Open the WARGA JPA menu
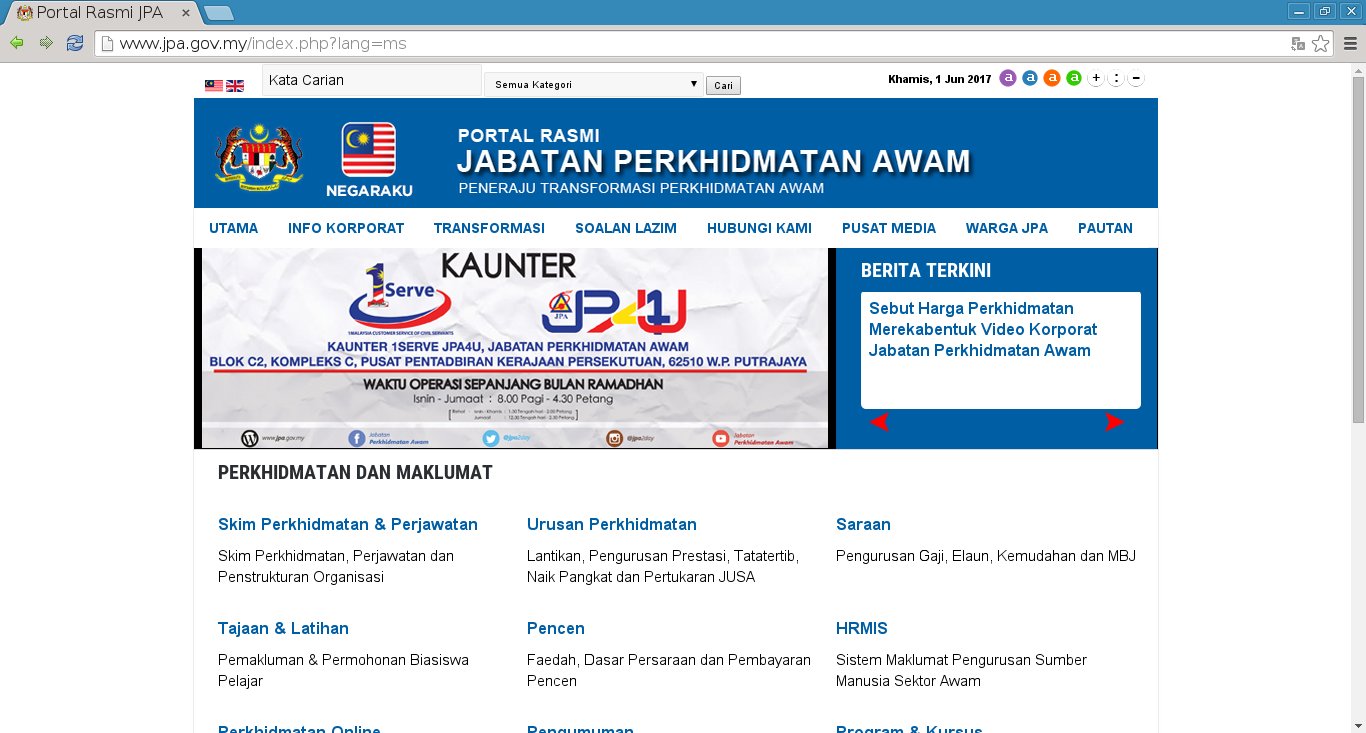1366x733 pixels. tap(1007, 228)
